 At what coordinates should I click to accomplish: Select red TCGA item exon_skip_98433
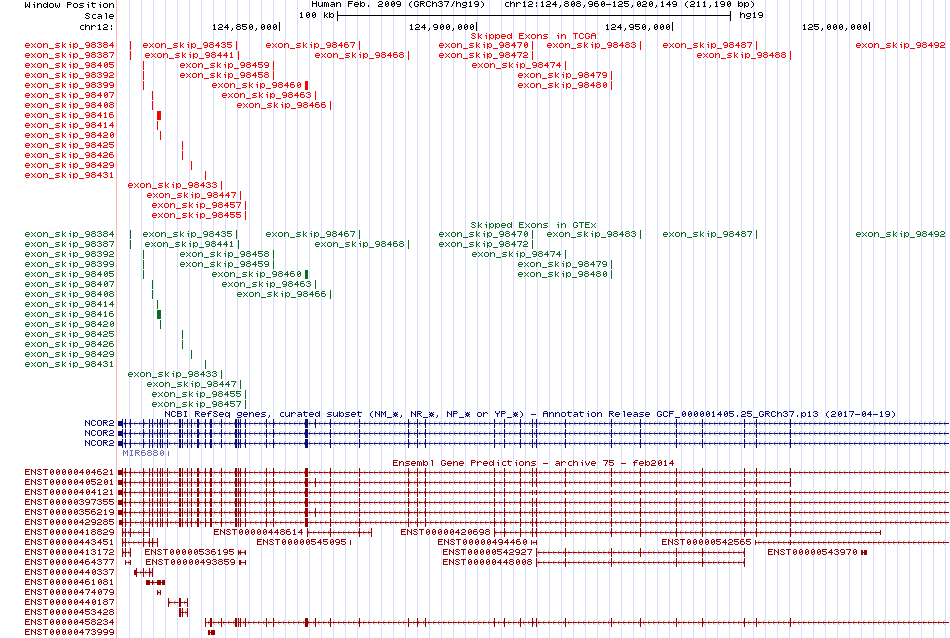[172, 185]
